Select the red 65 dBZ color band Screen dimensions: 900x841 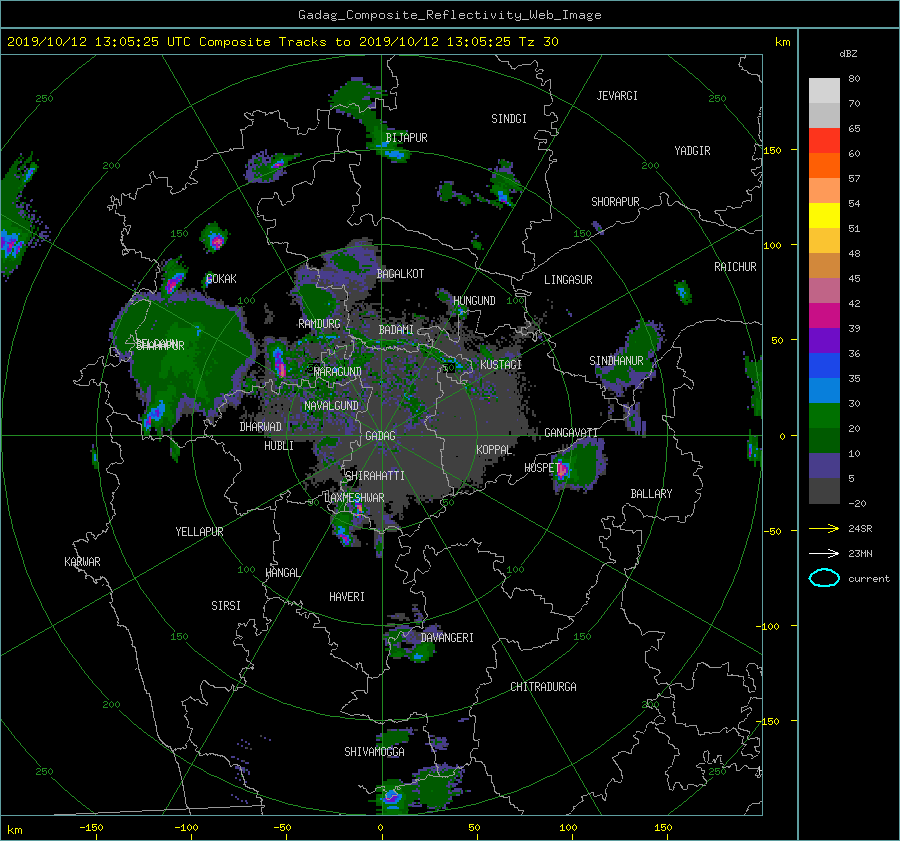tap(824, 140)
